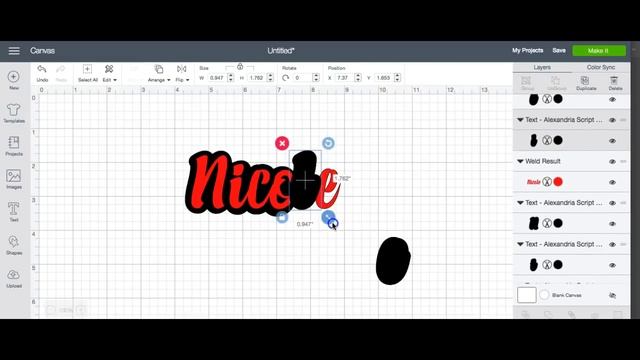
Task: Toggle the size aspect-ratio lock icon
Action: [x=240, y=67]
